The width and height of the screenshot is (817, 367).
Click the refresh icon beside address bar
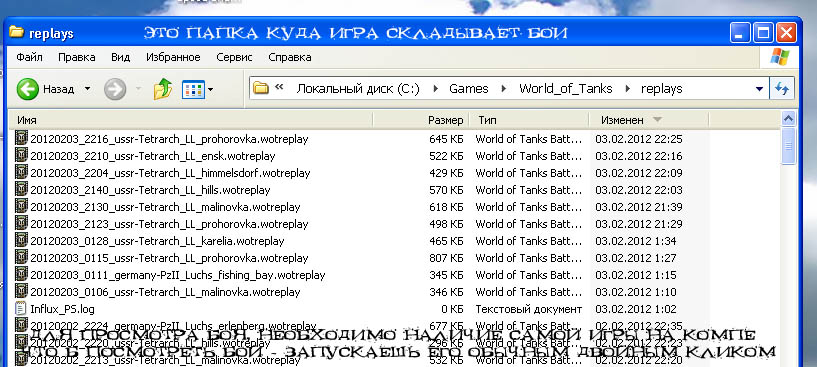click(x=782, y=89)
